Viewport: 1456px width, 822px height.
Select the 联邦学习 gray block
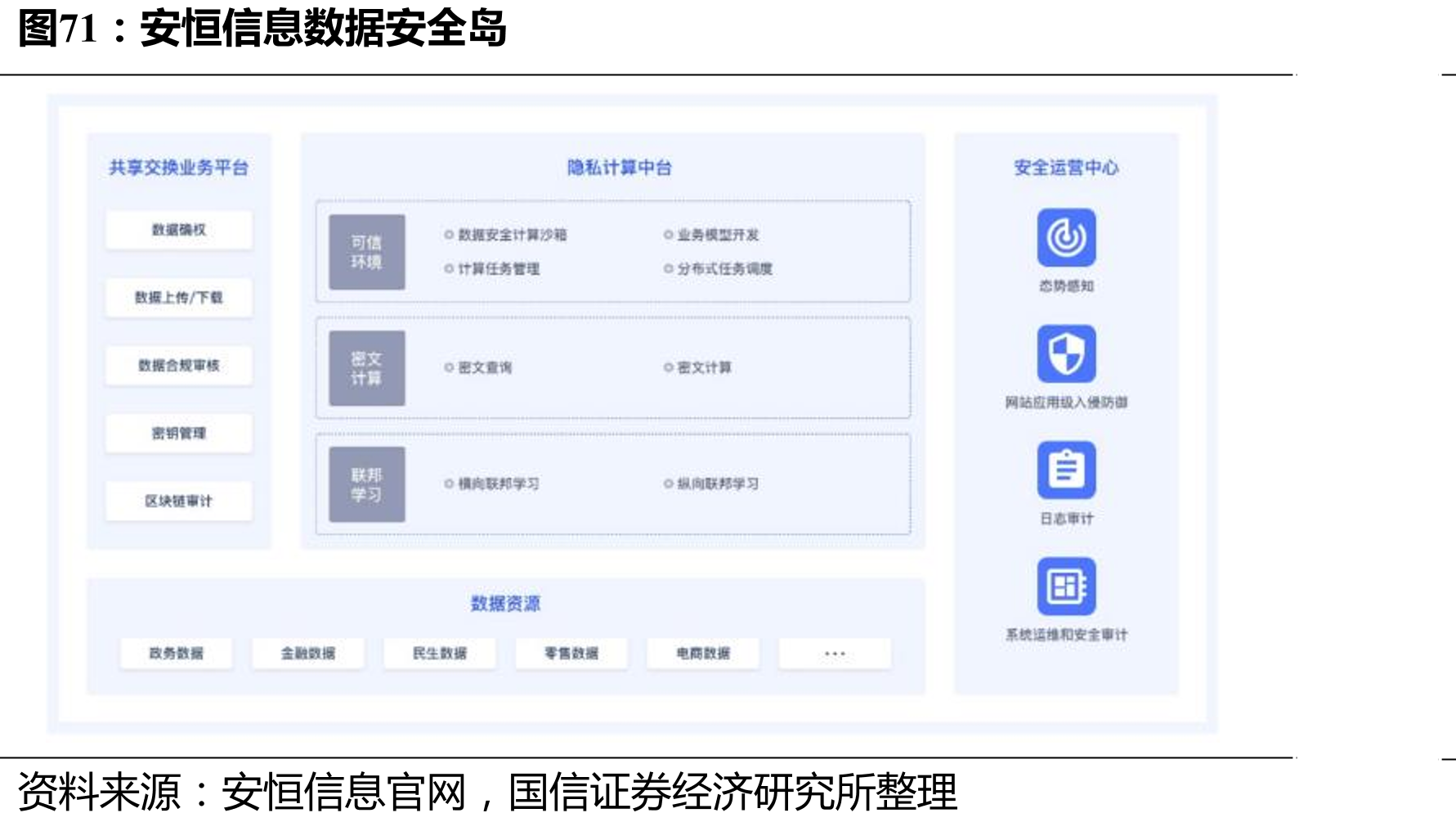point(367,484)
